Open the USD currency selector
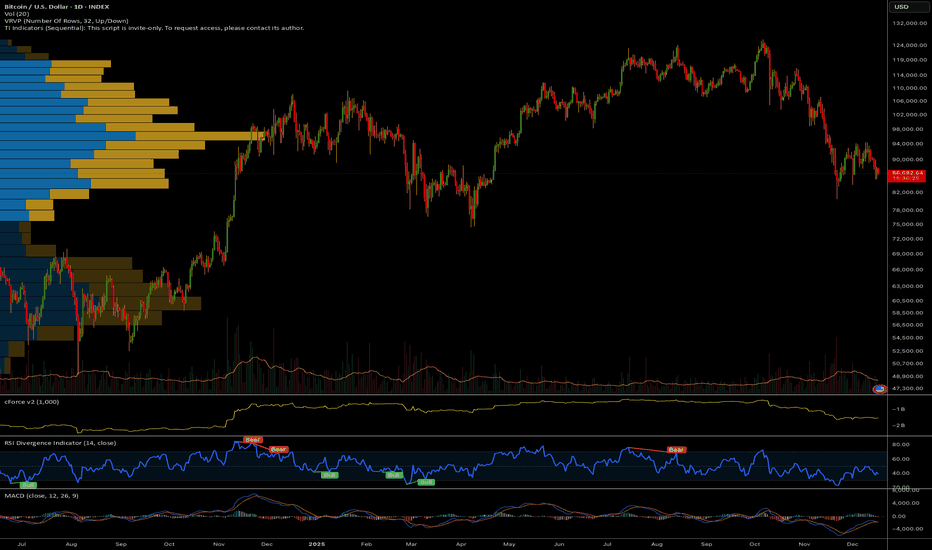The image size is (932, 550). coord(908,7)
